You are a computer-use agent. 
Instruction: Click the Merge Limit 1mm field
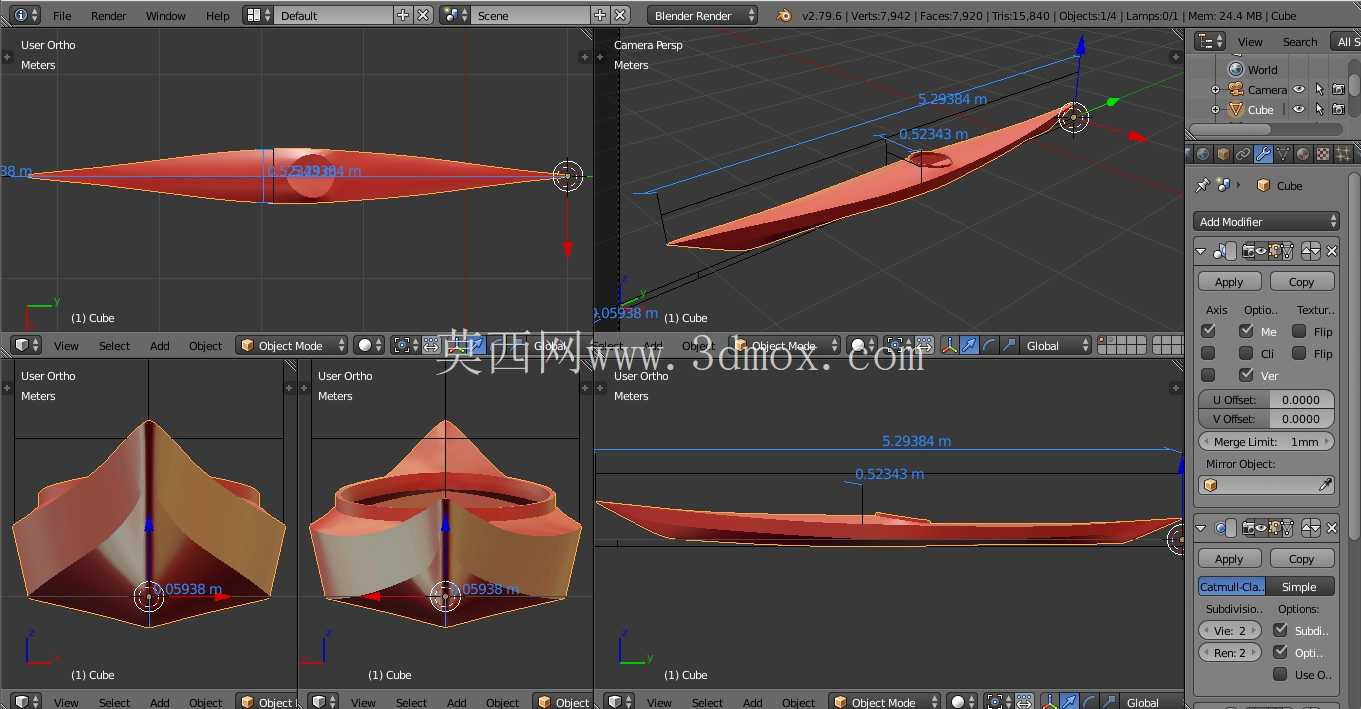point(1266,441)
